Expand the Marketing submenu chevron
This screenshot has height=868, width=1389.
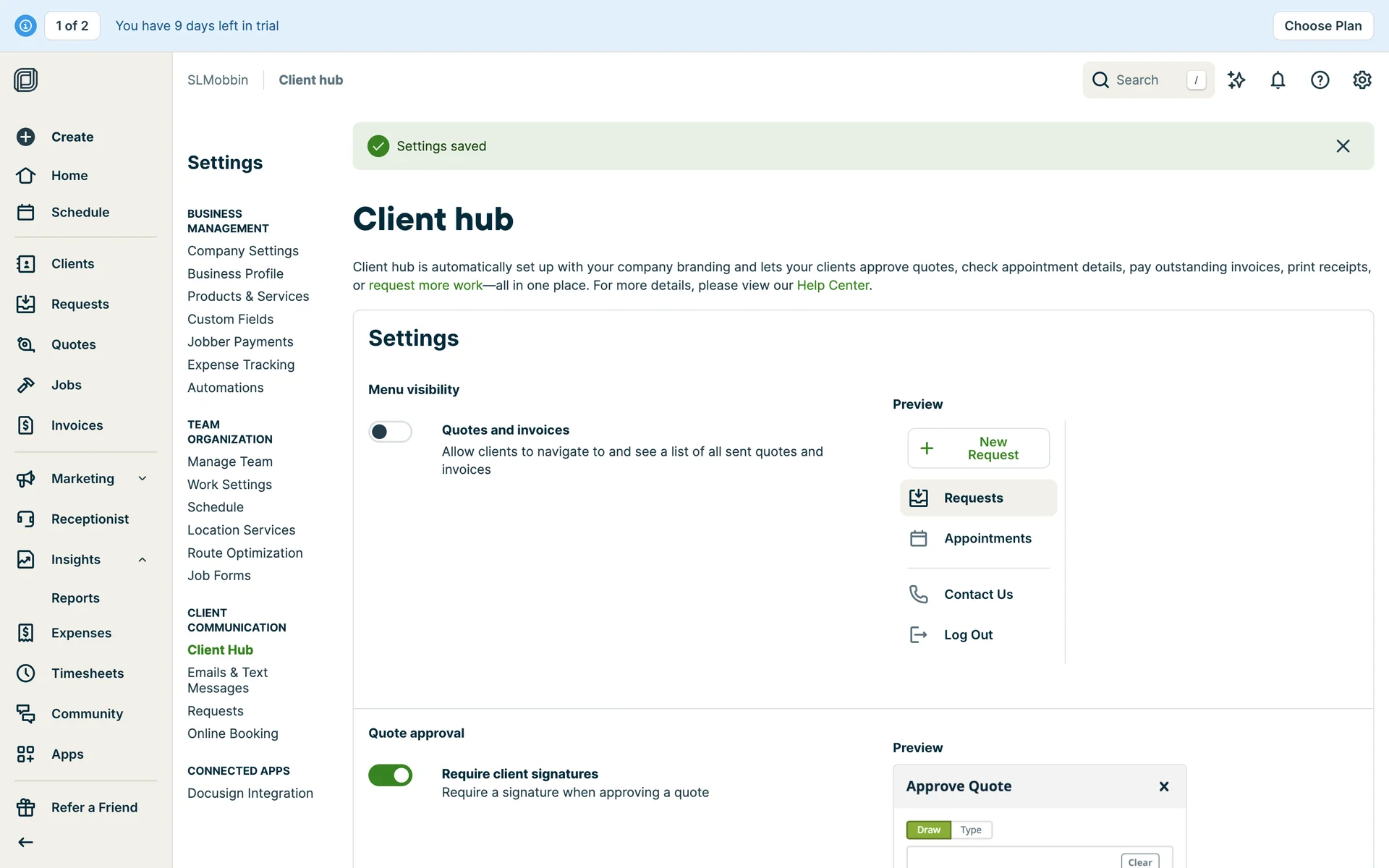pyautogui.click(x=143, y=478)
